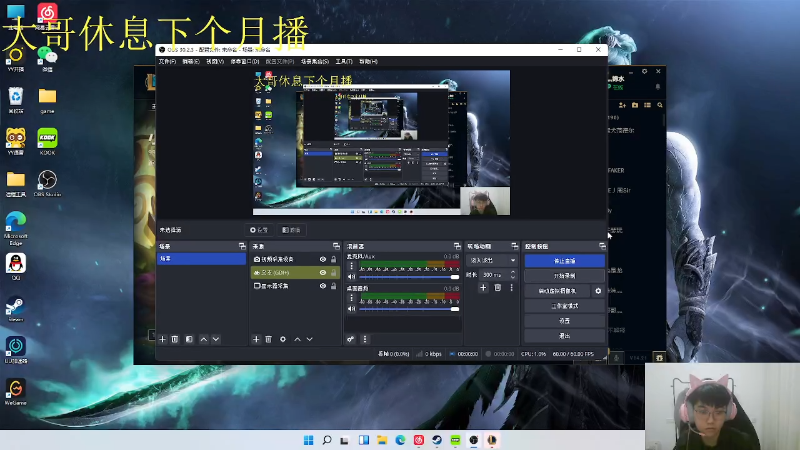The width and height of the screenshot is (800, 450).
Task: Add a new scene with the plus icon
Action: (163, 339)
